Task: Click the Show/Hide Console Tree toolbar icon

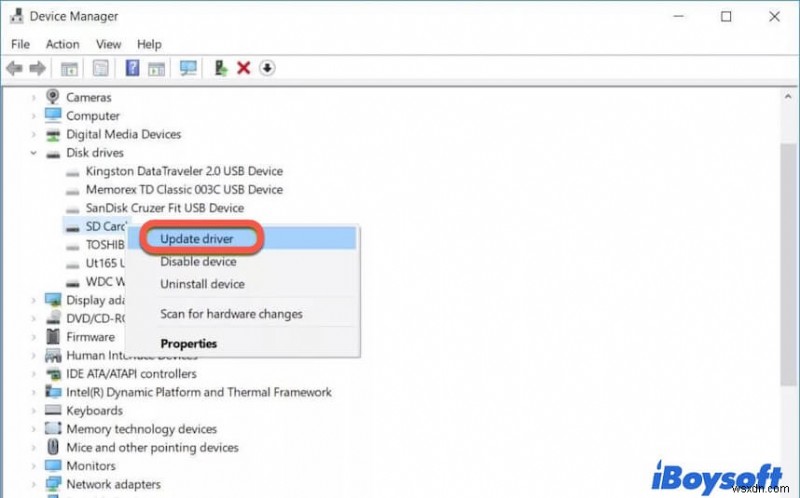Action: click(x=69, y=68)
